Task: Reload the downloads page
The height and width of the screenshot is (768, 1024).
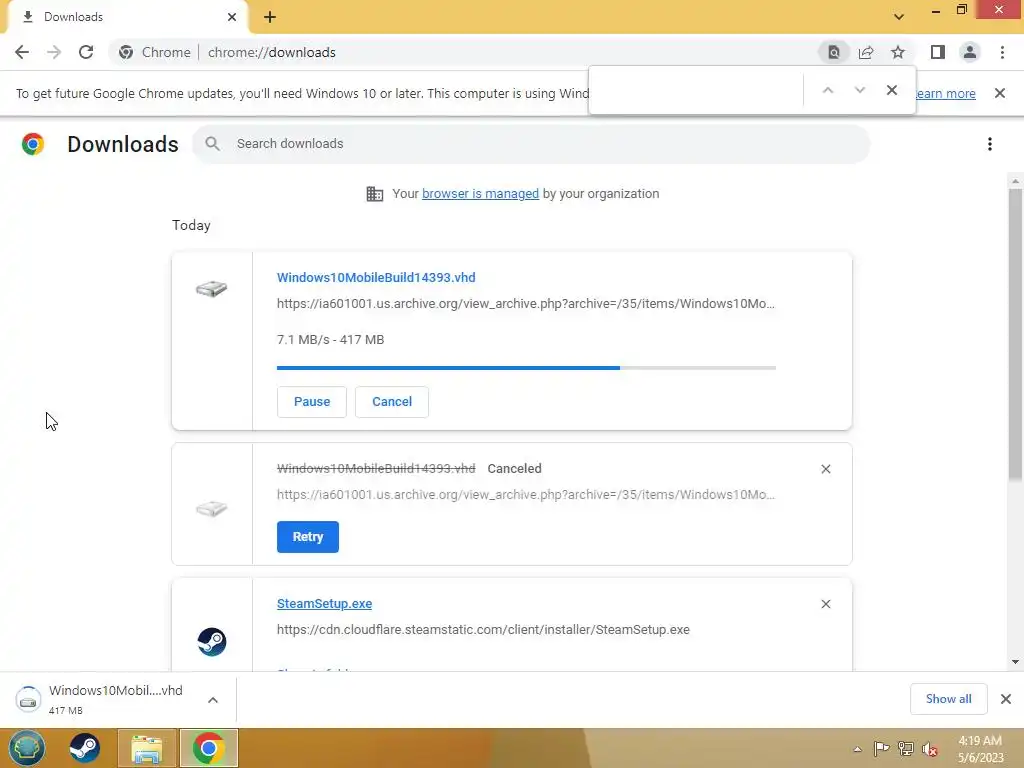Action: [x=86, y=52]
